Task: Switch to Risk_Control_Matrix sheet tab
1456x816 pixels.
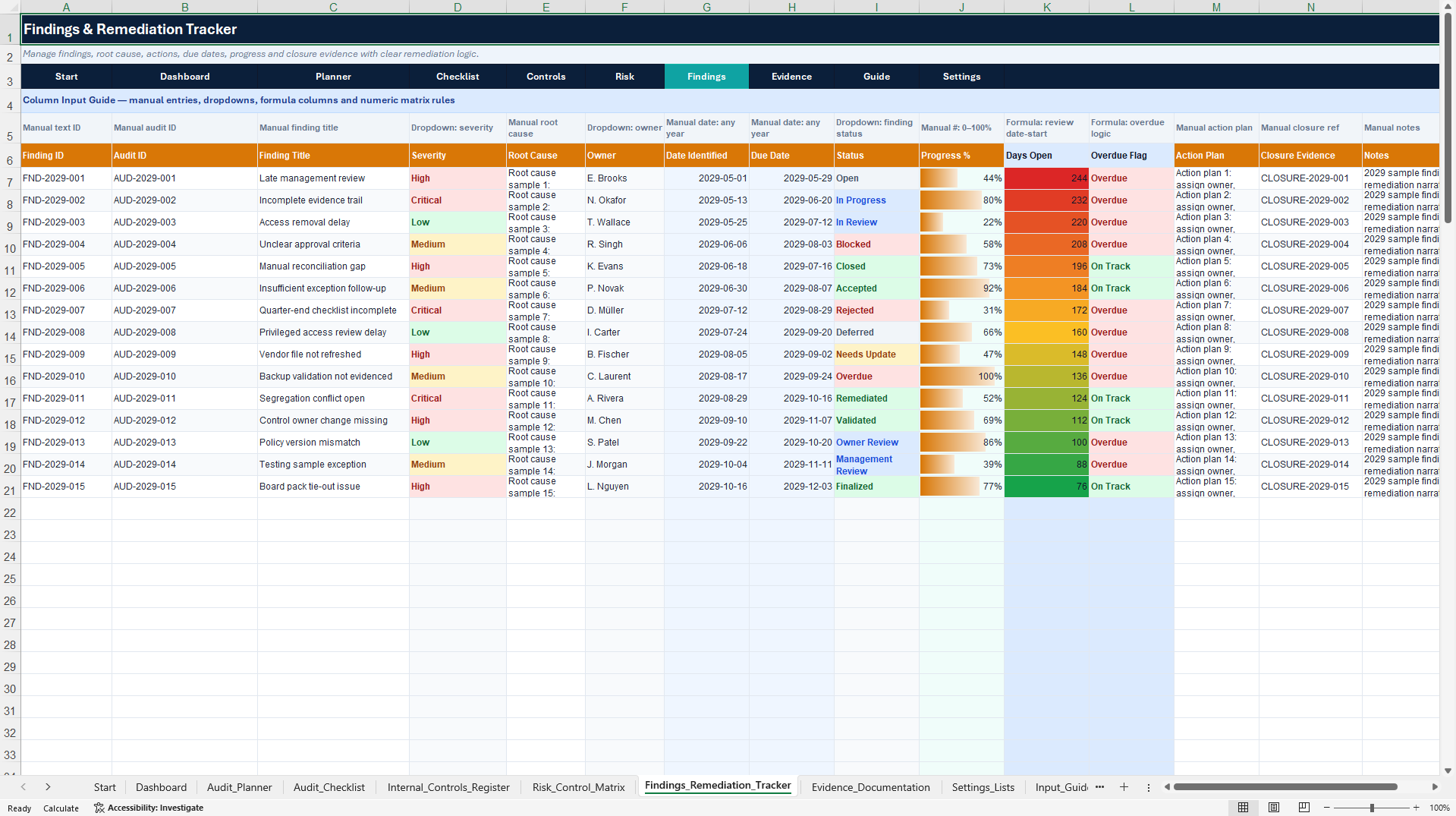Action: coord(578,787)
